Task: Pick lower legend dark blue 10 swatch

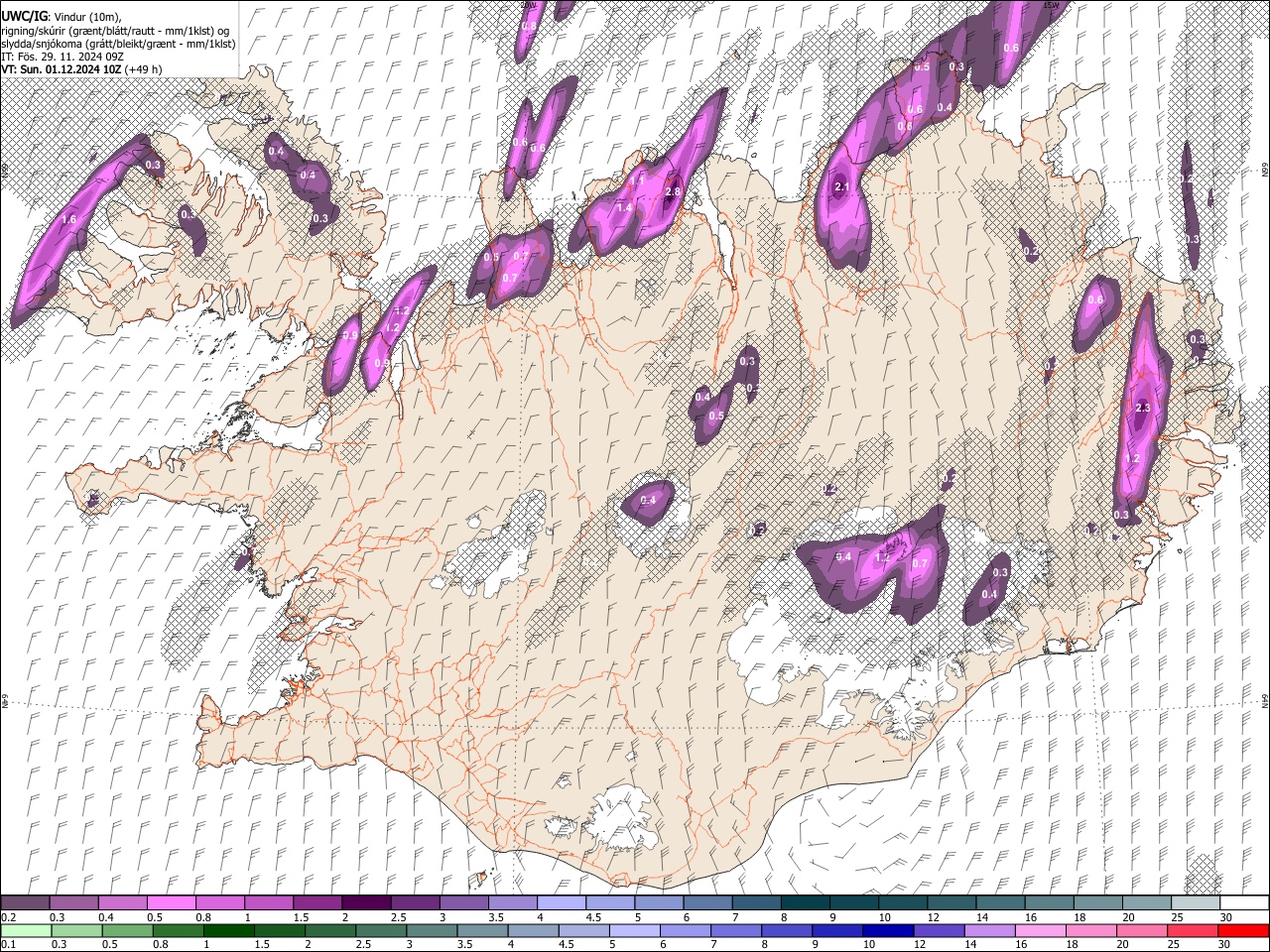Action: click(888, 930)
